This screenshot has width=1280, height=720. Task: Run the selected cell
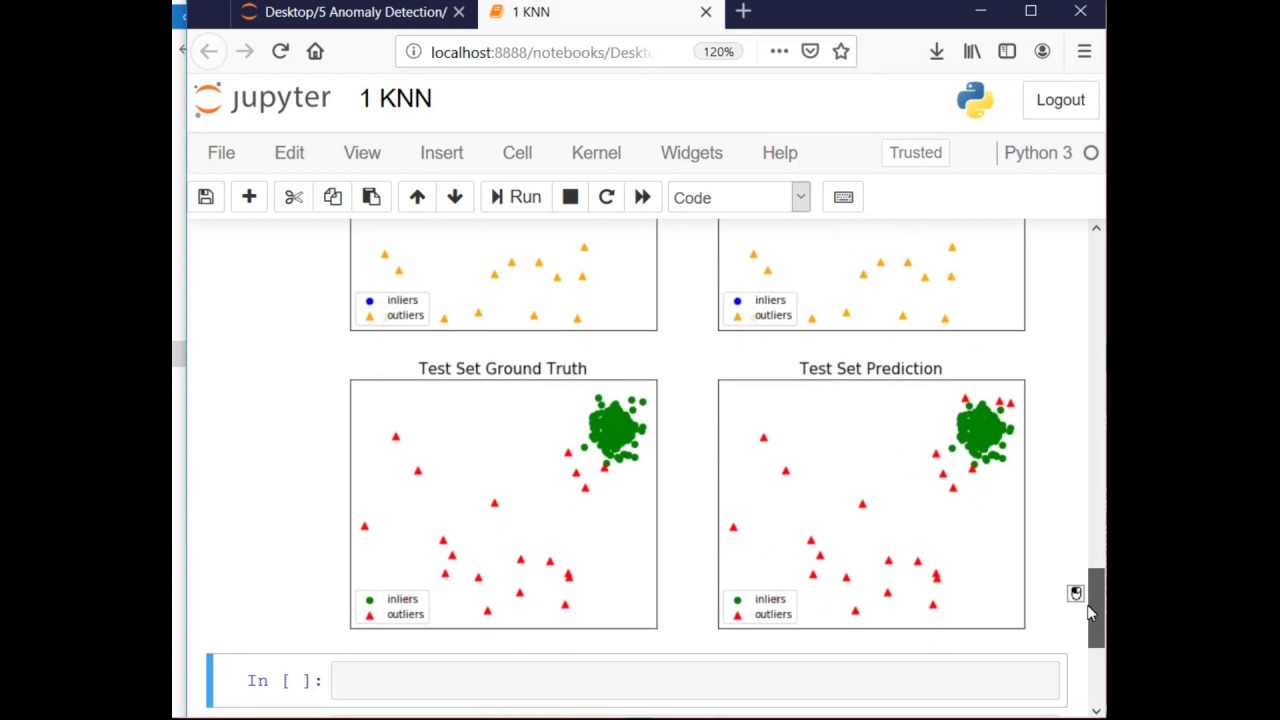(516, 197)
